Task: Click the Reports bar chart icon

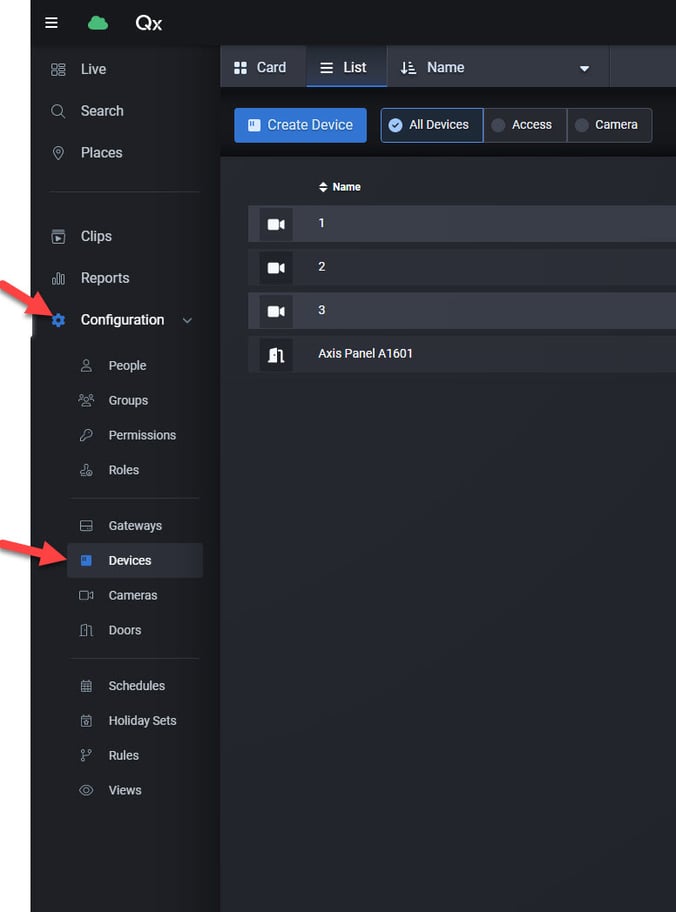Action: click(58, 279)
